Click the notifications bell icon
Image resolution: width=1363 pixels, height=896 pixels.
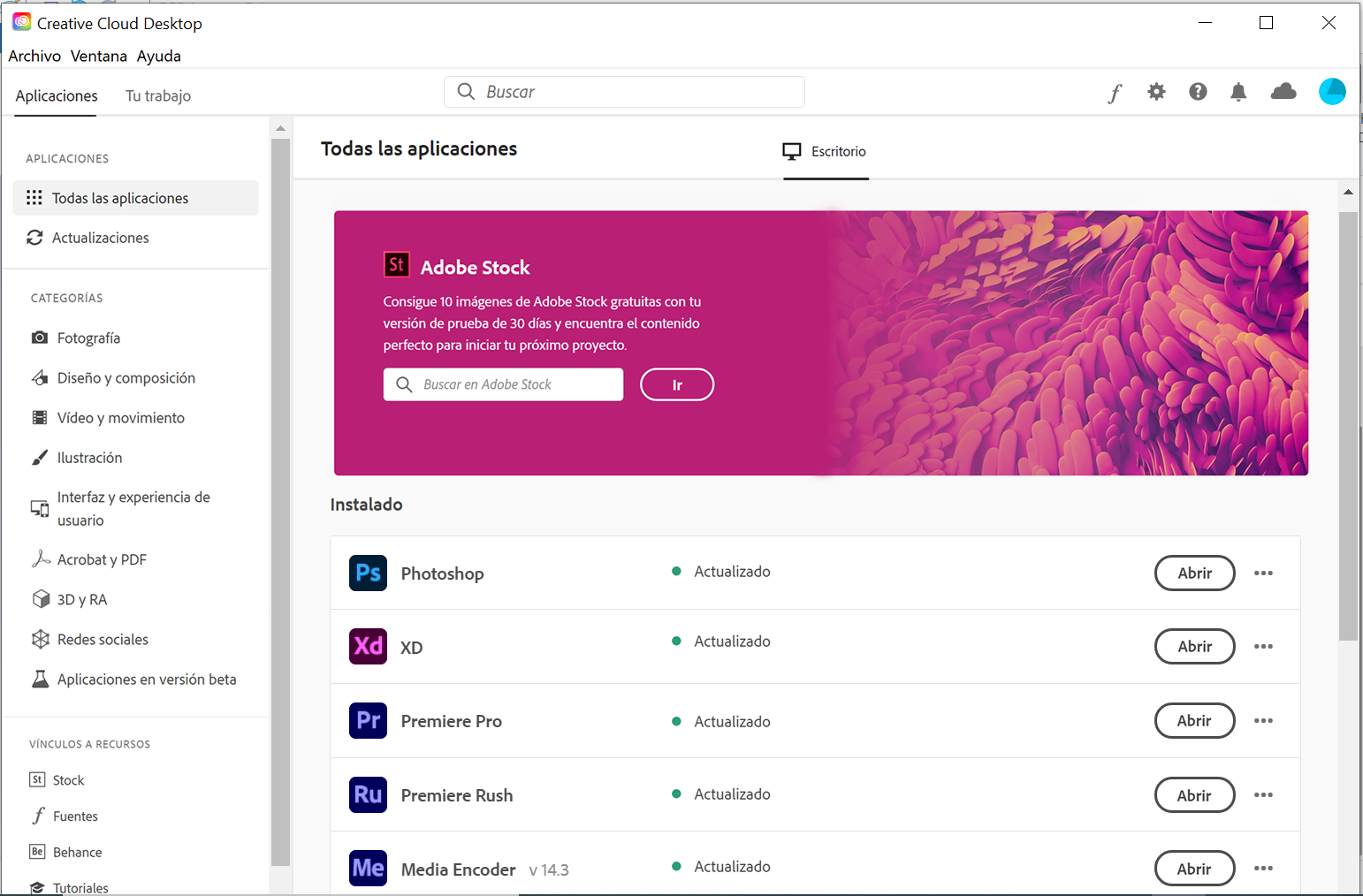click(x=1238, y=91)
